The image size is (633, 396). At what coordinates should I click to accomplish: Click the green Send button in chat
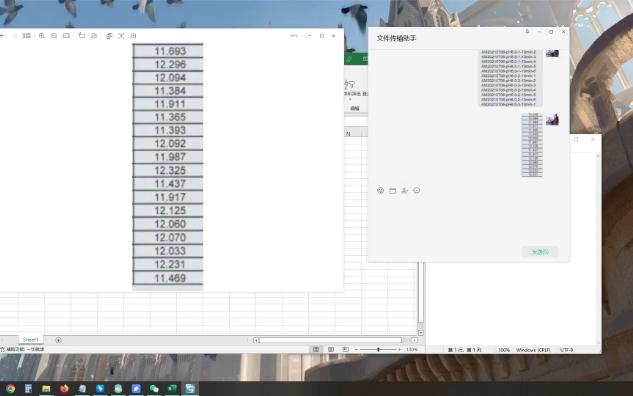point(540,252)
